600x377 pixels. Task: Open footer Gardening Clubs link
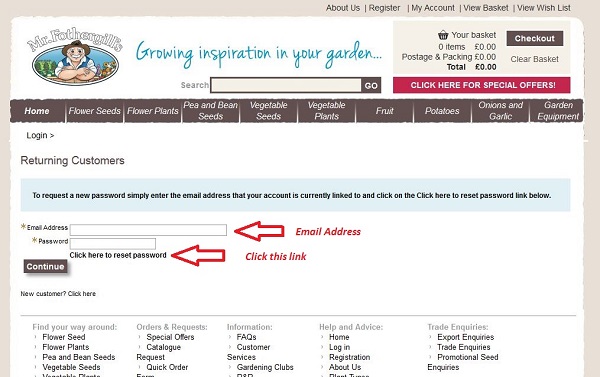(265, 367)
